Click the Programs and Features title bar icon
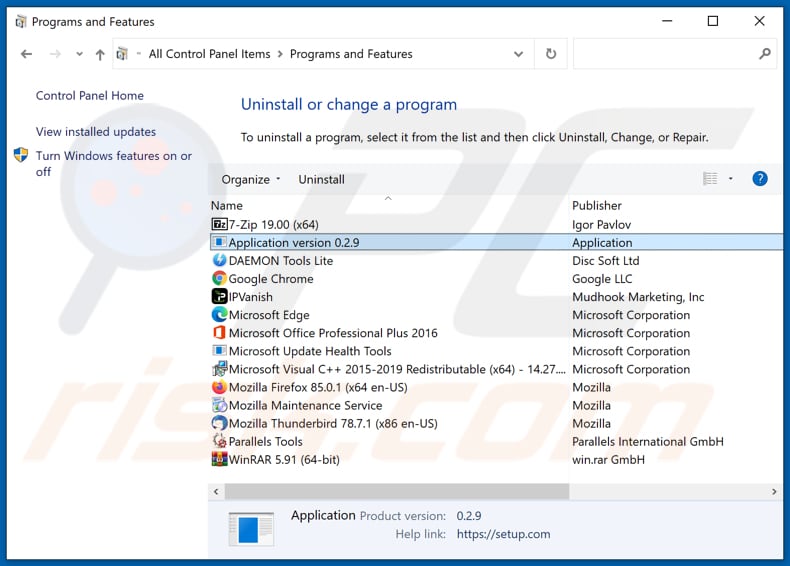The image size is (790, 566). (20, 22)
